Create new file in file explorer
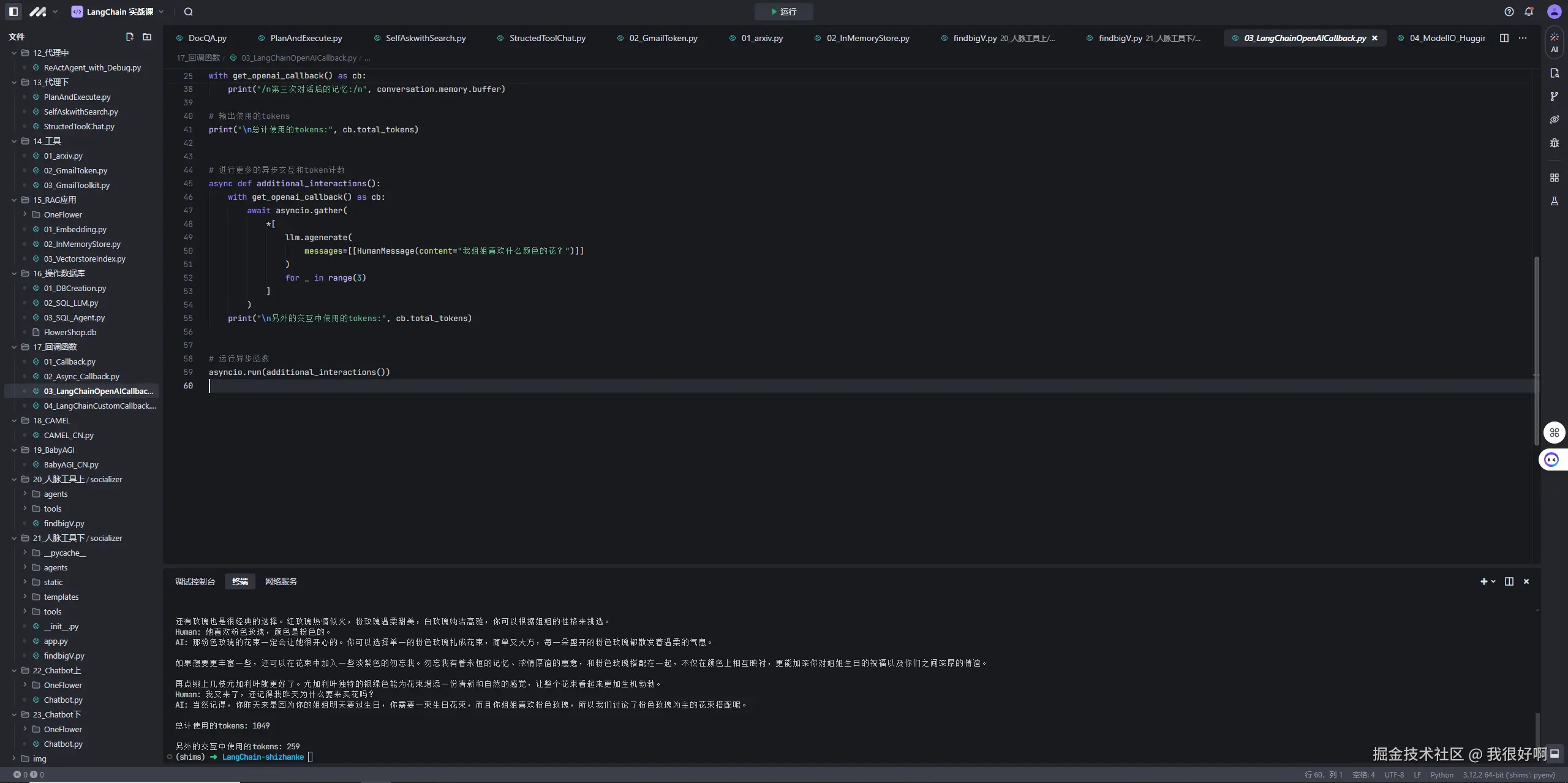This screenshot has width=1568, height=783. point(129,37)
